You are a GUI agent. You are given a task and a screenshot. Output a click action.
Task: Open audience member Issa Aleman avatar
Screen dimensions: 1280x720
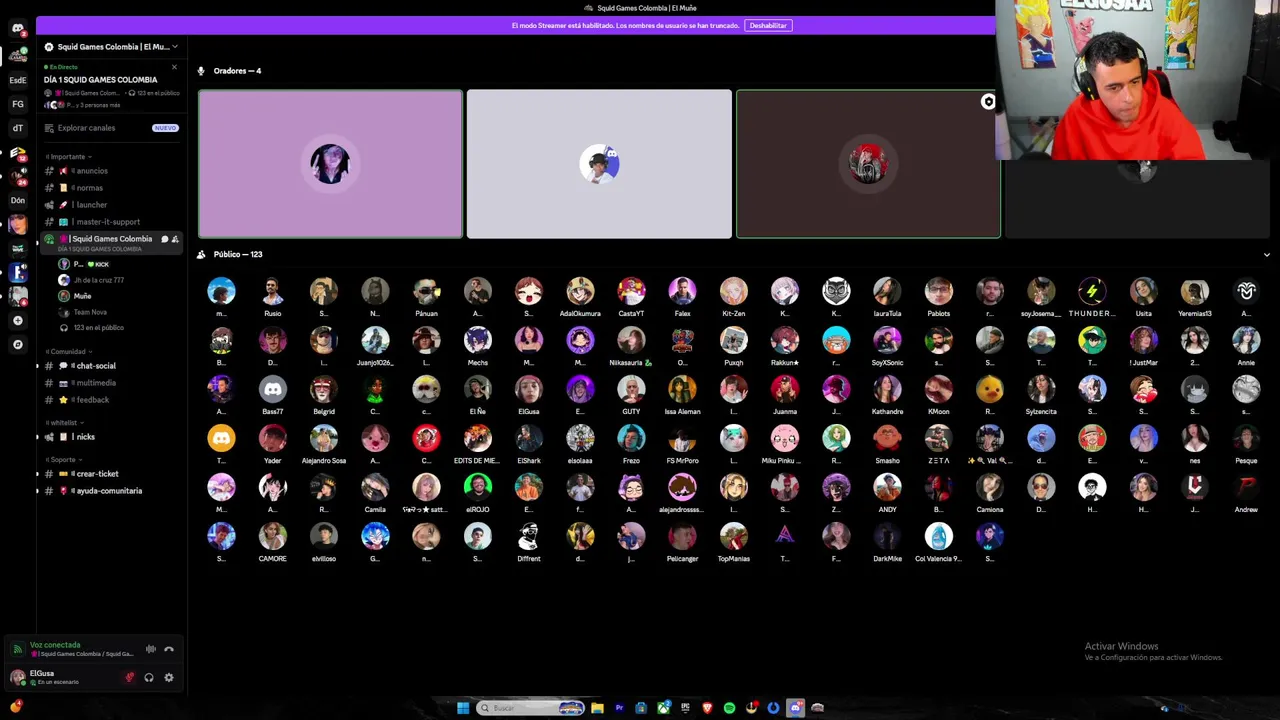(x=682, y=389)
